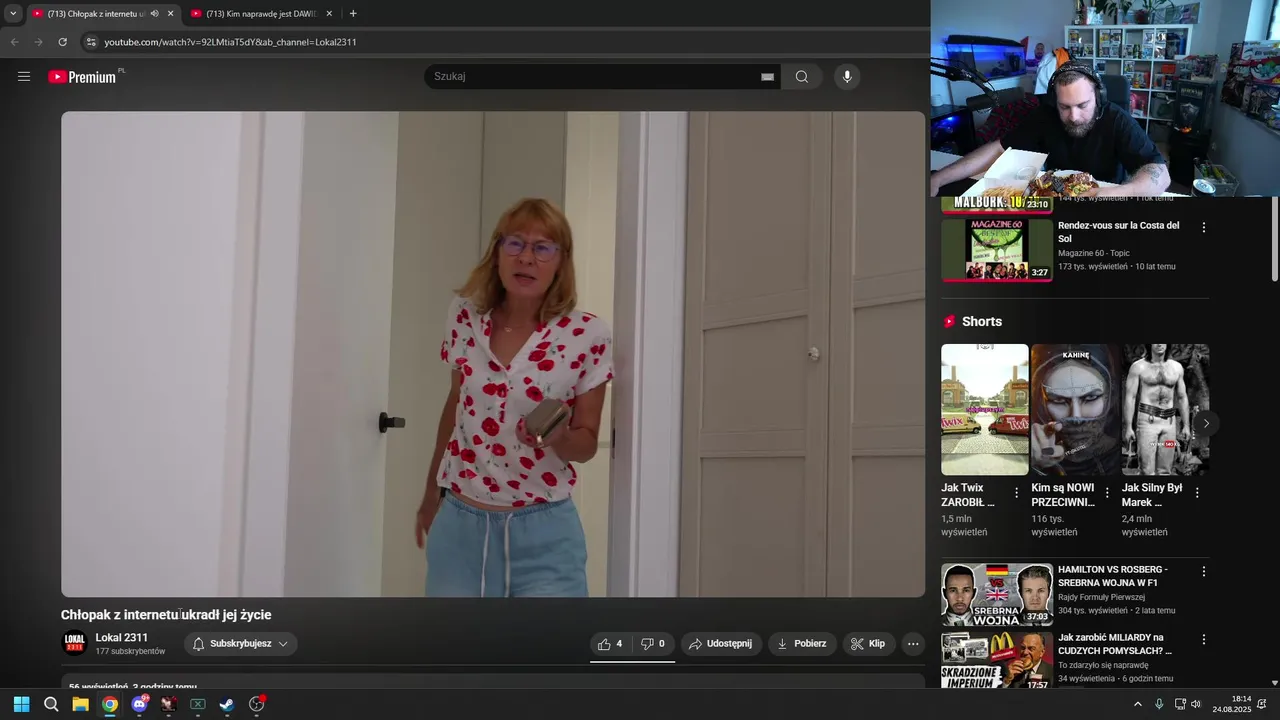Open Windows taskbar search

[x=51, y=704]
